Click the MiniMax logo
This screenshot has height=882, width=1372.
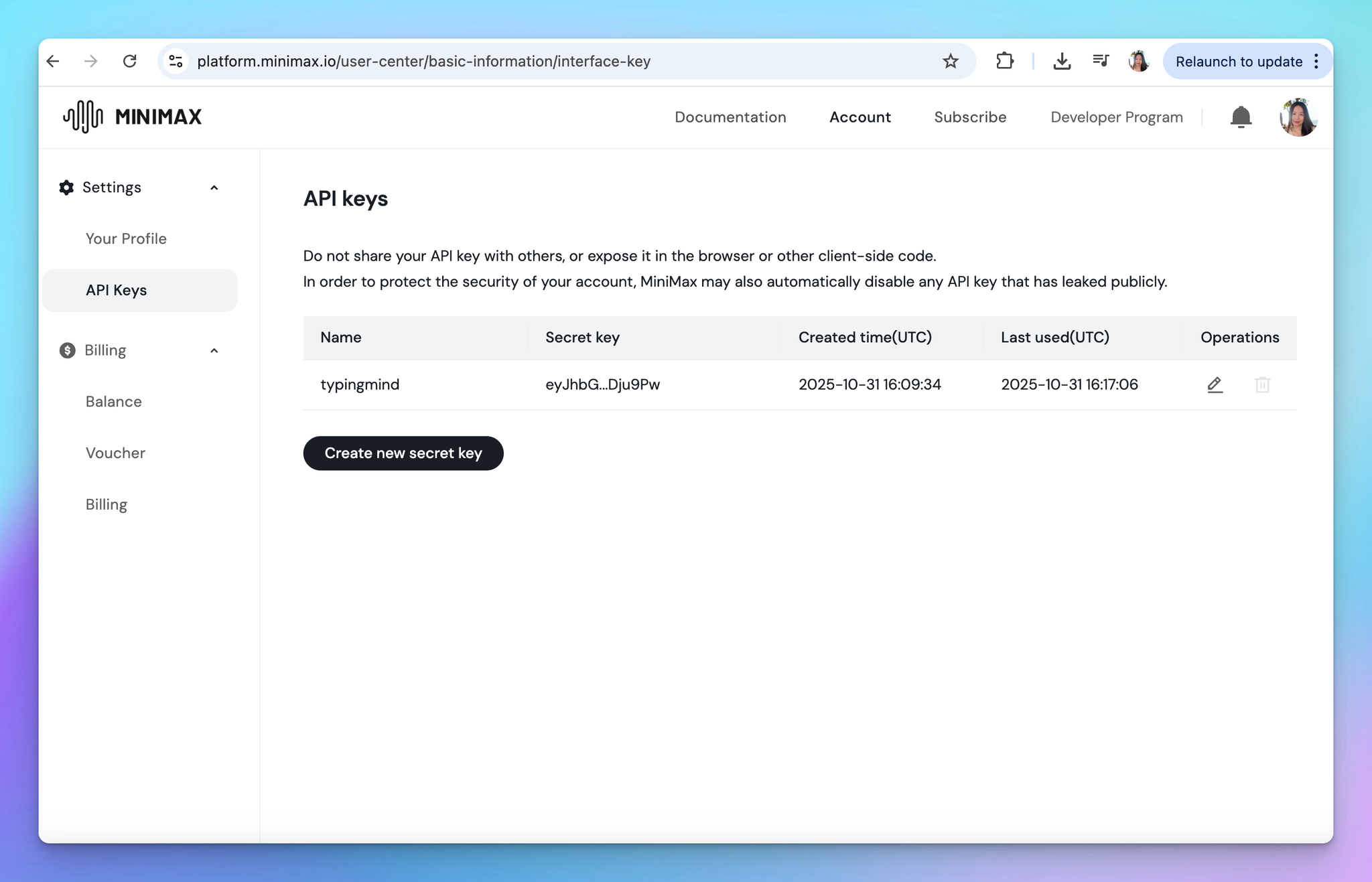pyautogui.click(x=133, y=117)
